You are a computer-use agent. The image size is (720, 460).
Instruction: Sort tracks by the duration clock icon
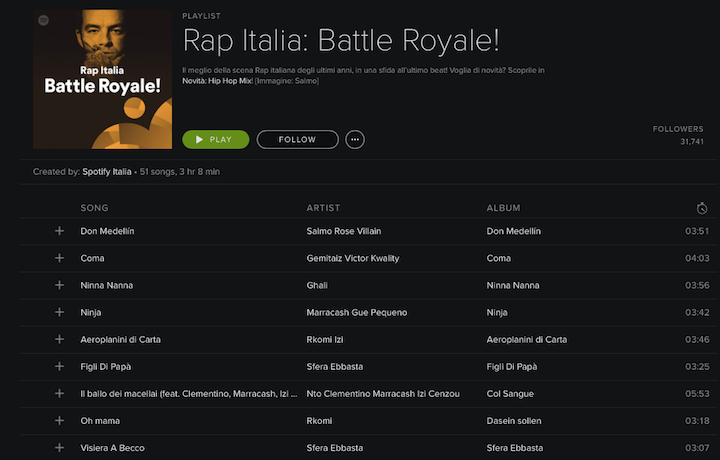click(x=702, y=208)
